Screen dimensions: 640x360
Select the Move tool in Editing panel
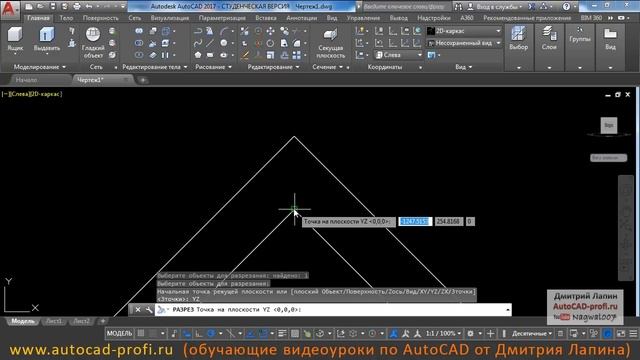tap(270, 31)
